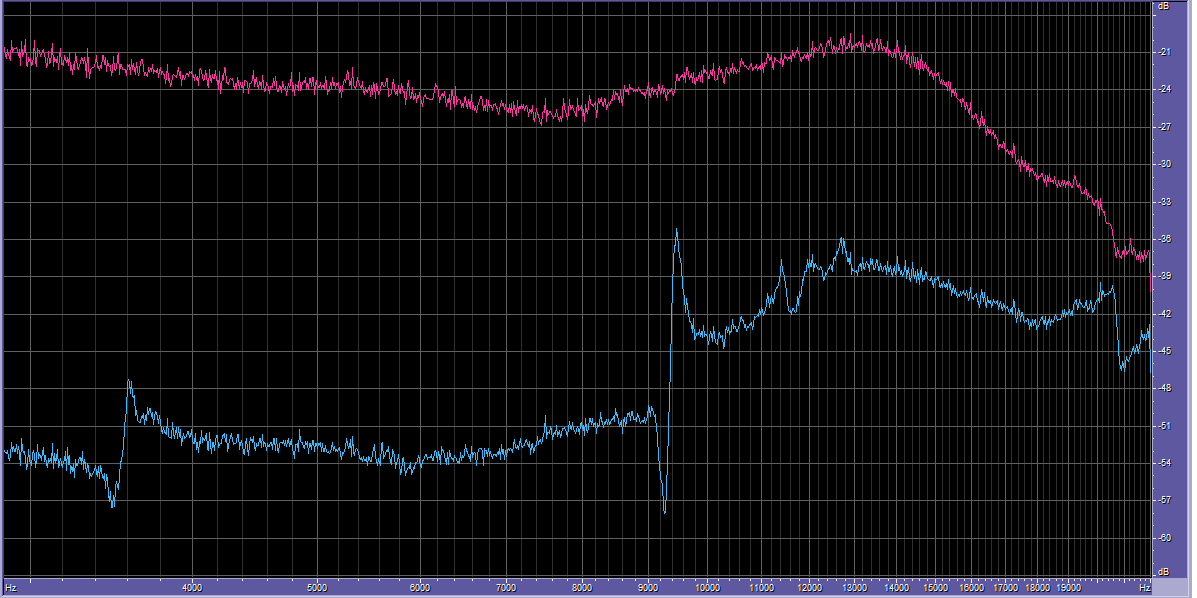The image size is (1197, 598).
Task: Click the 9000 Hz frequency axis label
Action: click(x=647, y=587)
